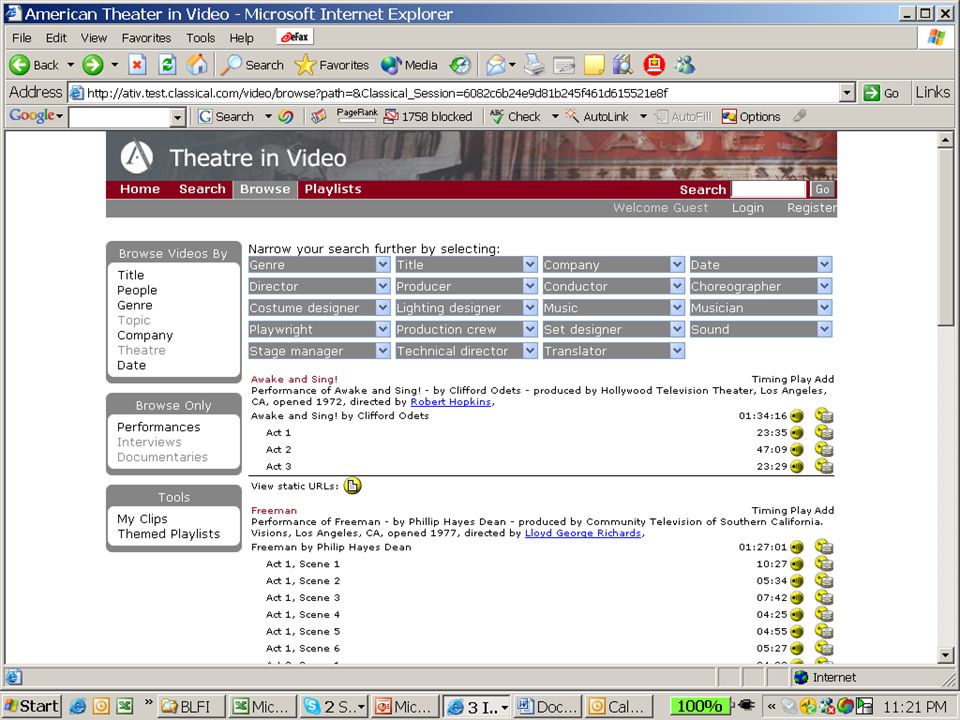Click the eFax toolbar button
960x720 pixels.
coord(295,37)
